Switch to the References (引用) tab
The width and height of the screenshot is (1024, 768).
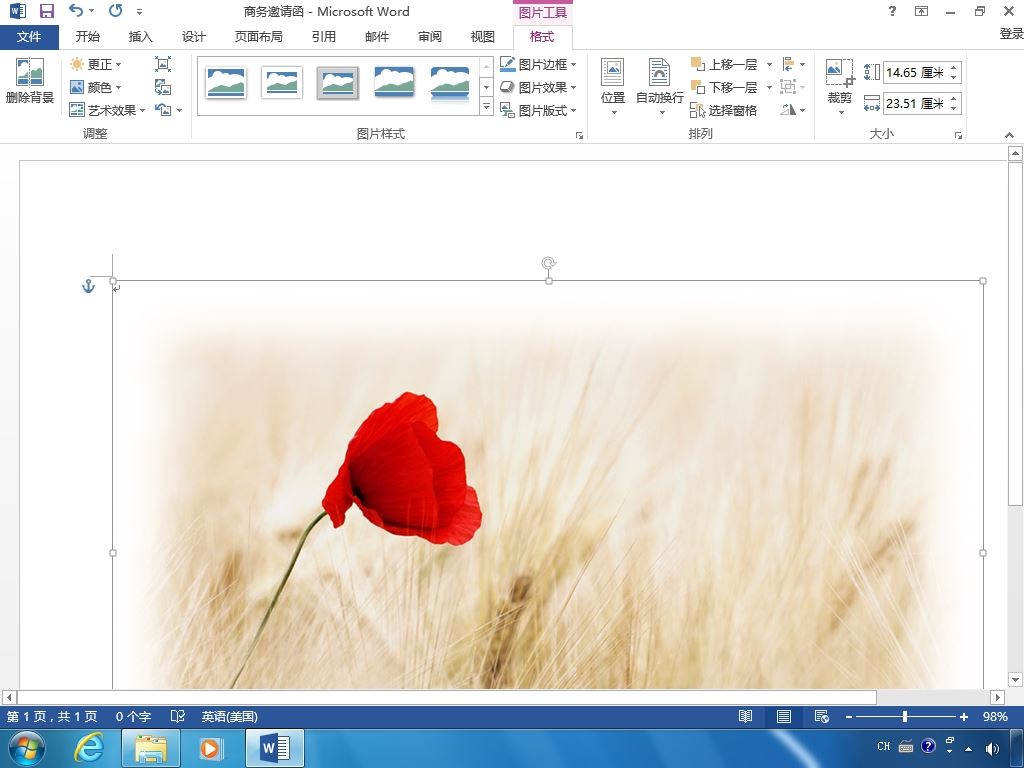[x=324, y=37]
